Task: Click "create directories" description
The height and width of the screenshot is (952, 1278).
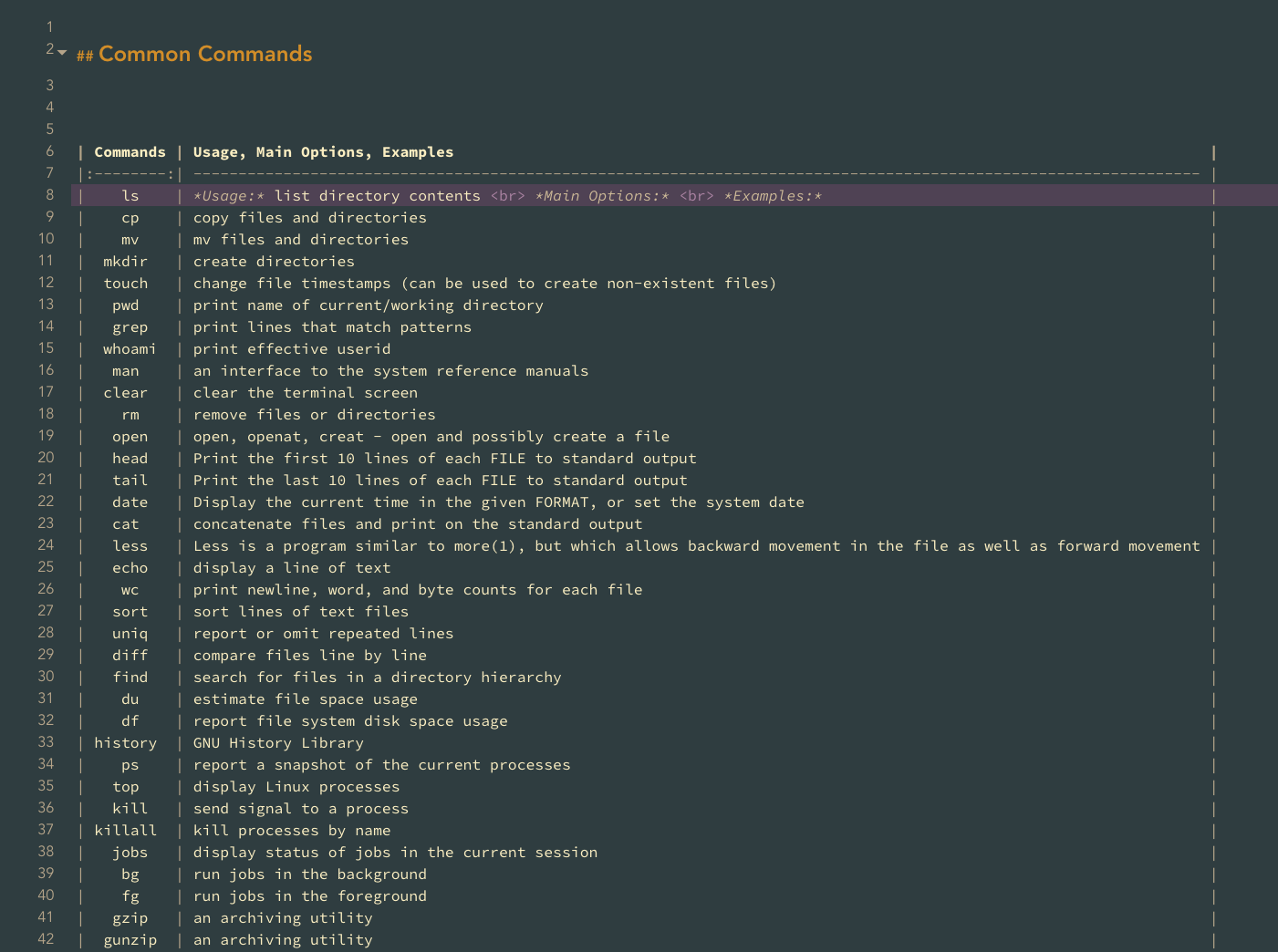Action: point(274,262)
